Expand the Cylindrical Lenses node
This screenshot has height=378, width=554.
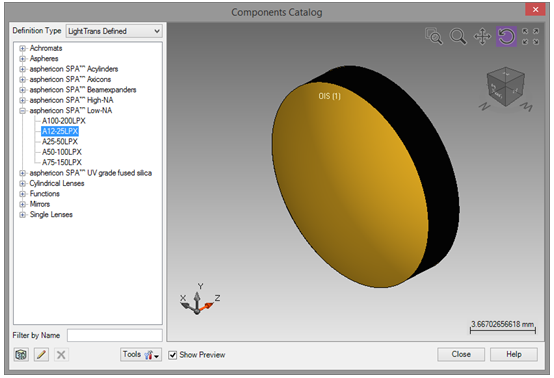pyautogui.click(x=22, y=183)
